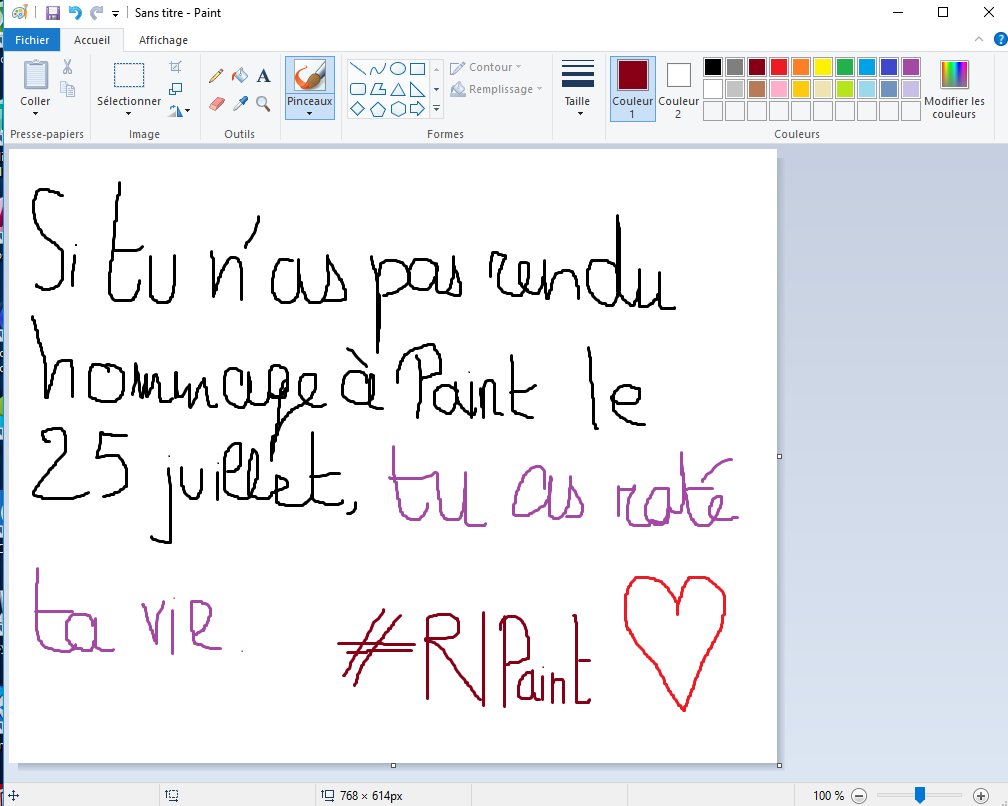Switch to the Accueil tab
Screen dimensions: 1008x806
coord(92,40)
